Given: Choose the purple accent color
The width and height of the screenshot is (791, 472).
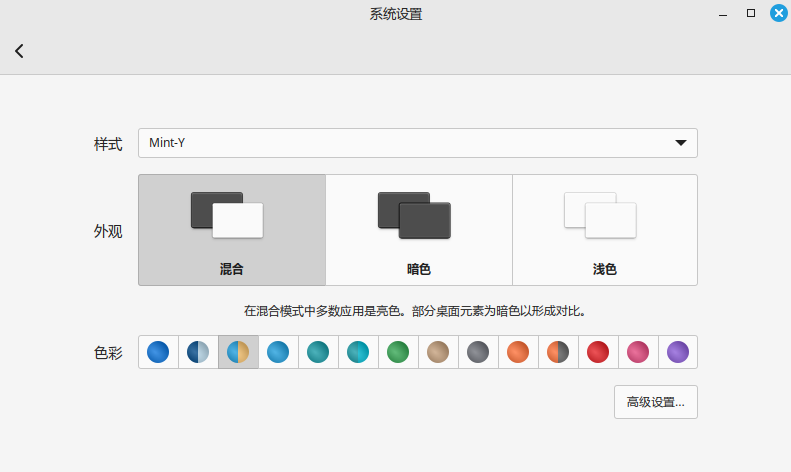Looking at the screenshot, I should (678, 352).
